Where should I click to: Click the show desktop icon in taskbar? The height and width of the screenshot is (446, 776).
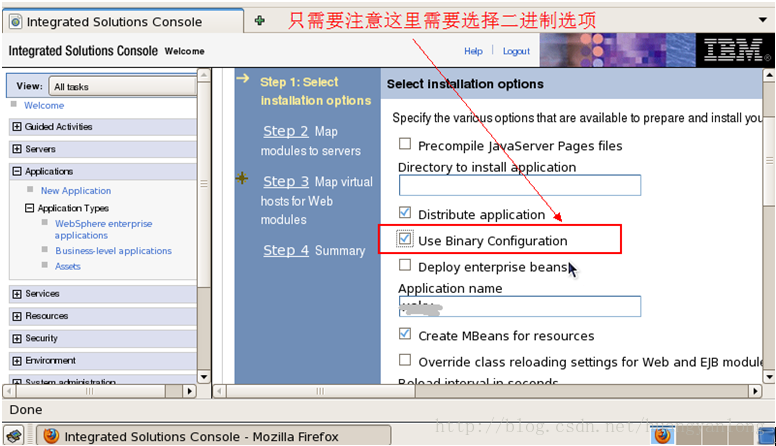[x=14, y=436]
